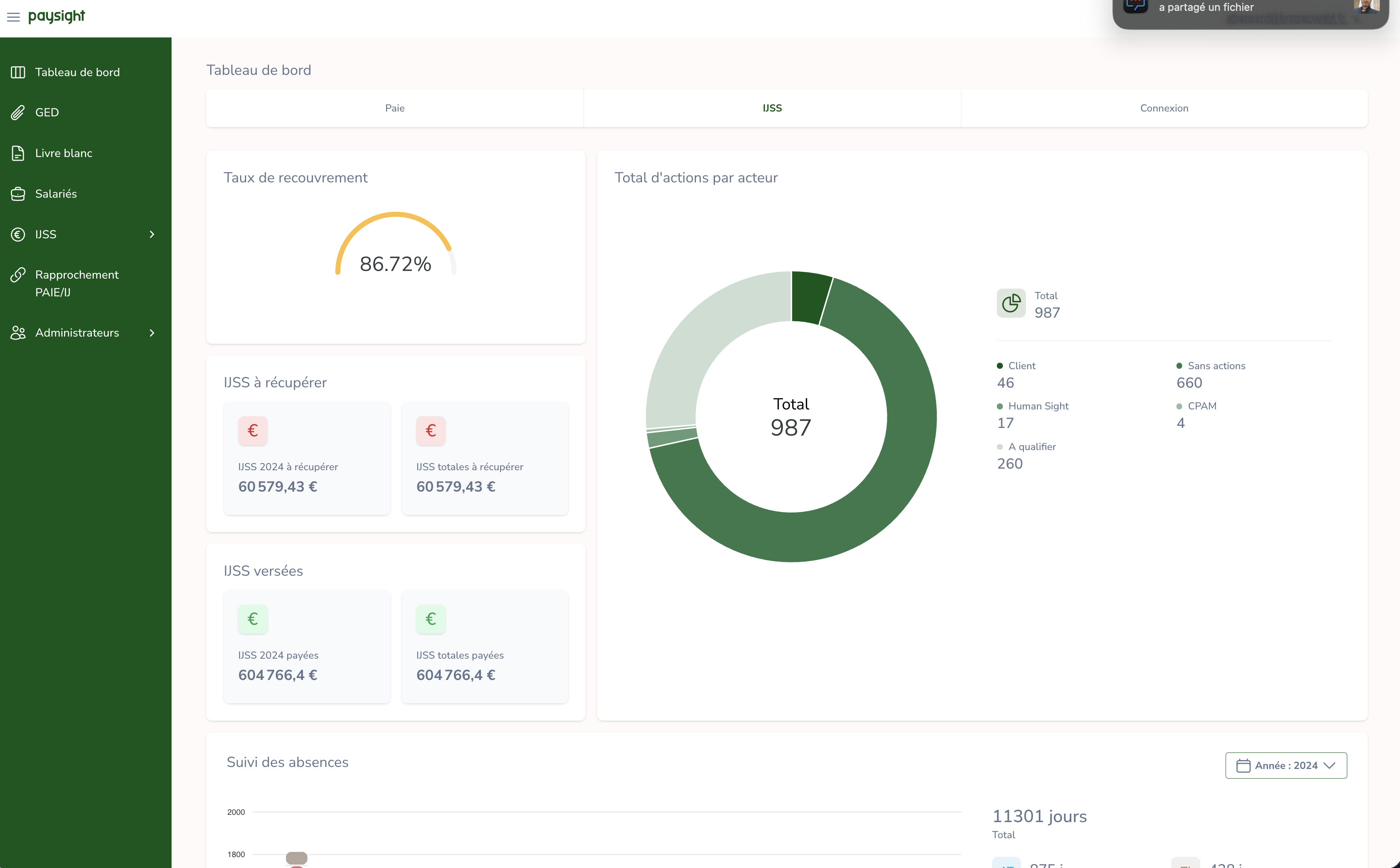Switch to the Paie tab
The height and width of the screenshot is (868, 1400).
[x=394, y=109]
